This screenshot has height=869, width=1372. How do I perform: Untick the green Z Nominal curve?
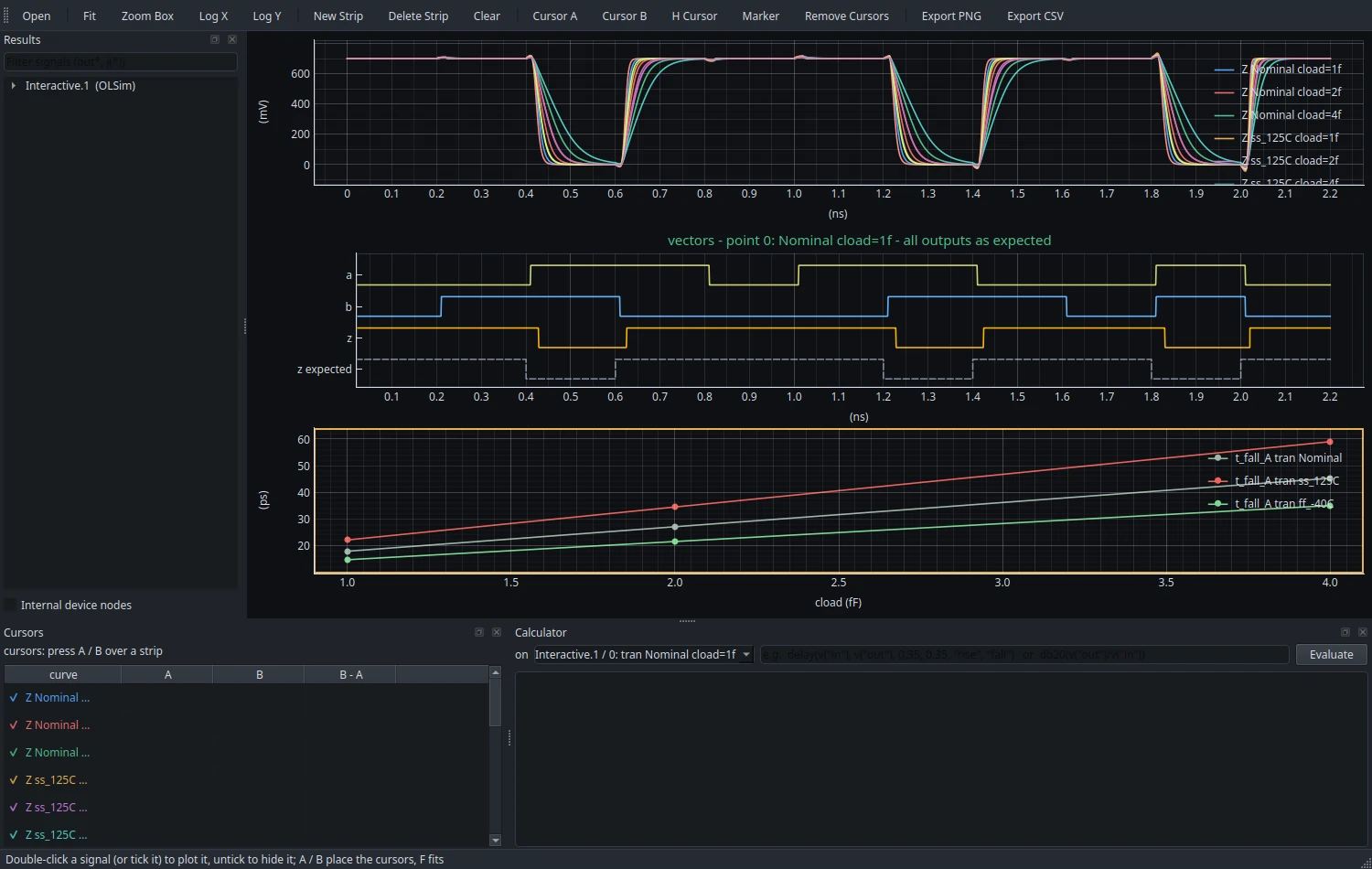14,752
